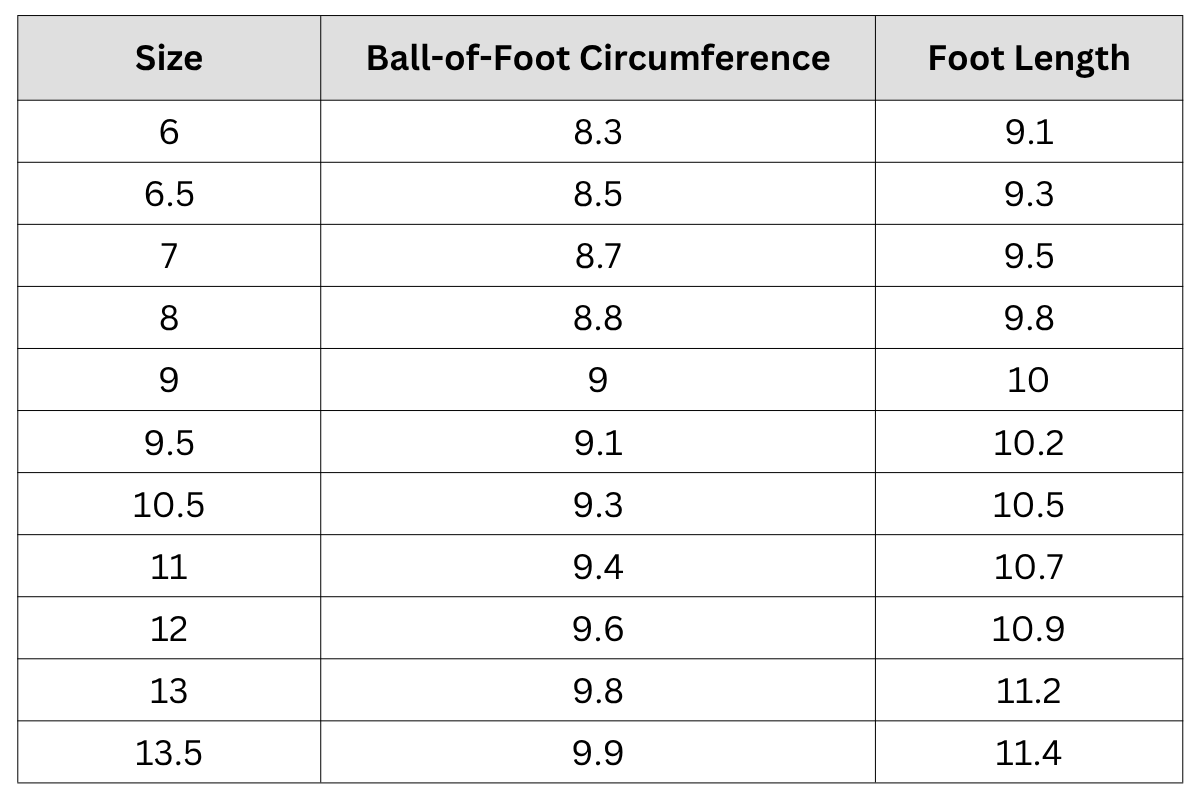Image resolution: width=1200 pixels, height=800 pixels.
Task: Click the 11.2 foot length value
Action: tap(1028, 690)
